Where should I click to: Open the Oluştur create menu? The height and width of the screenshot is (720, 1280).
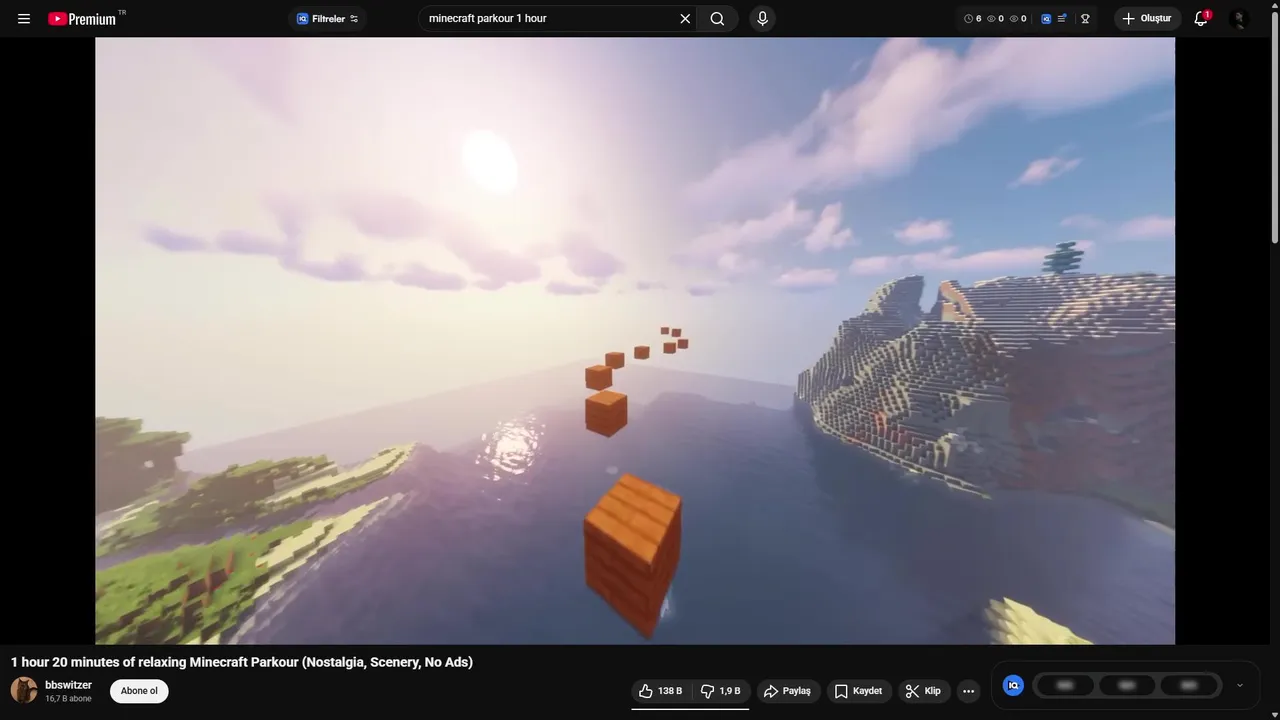[1147, 19]
